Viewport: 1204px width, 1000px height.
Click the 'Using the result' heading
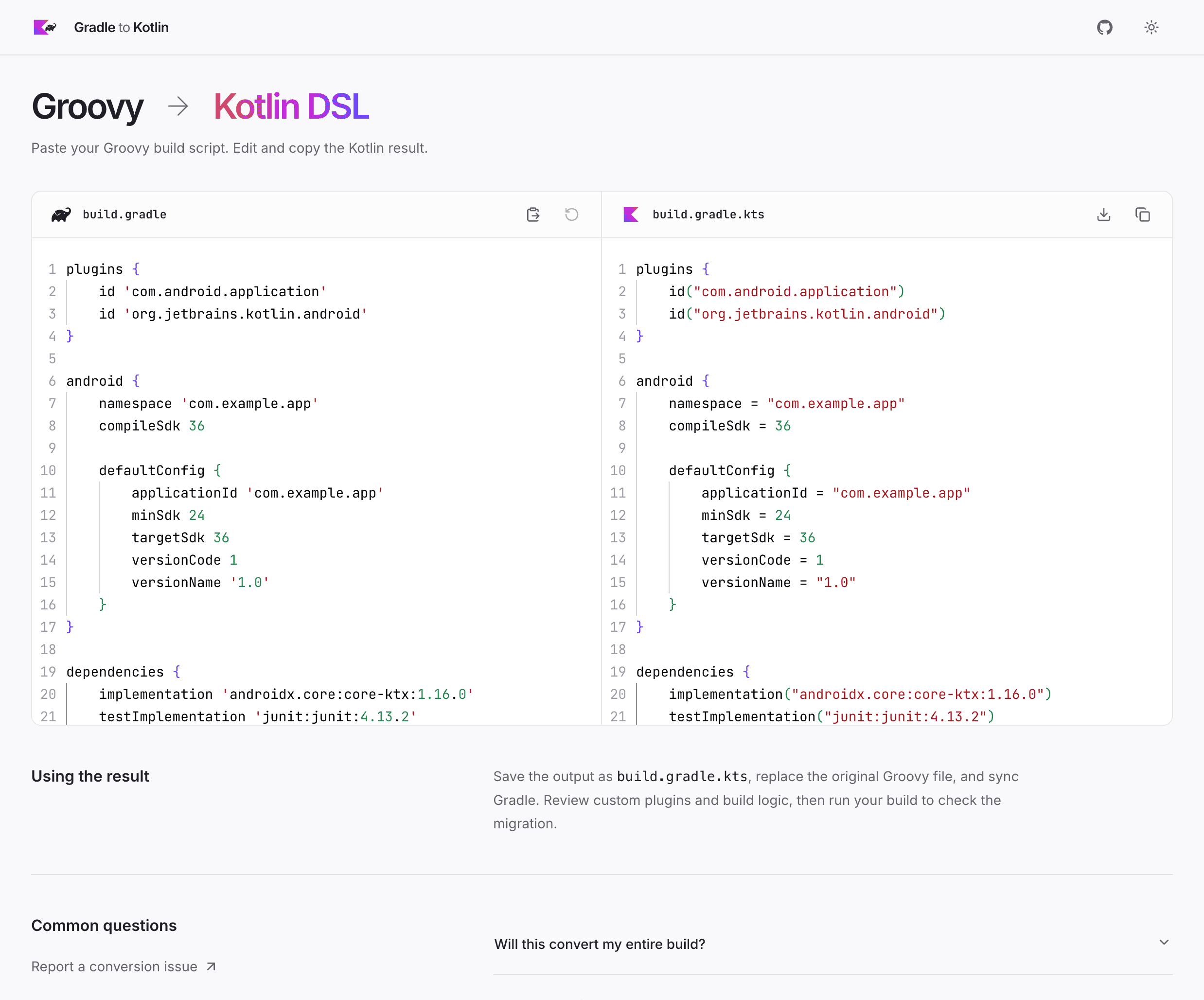click(90, 776)
